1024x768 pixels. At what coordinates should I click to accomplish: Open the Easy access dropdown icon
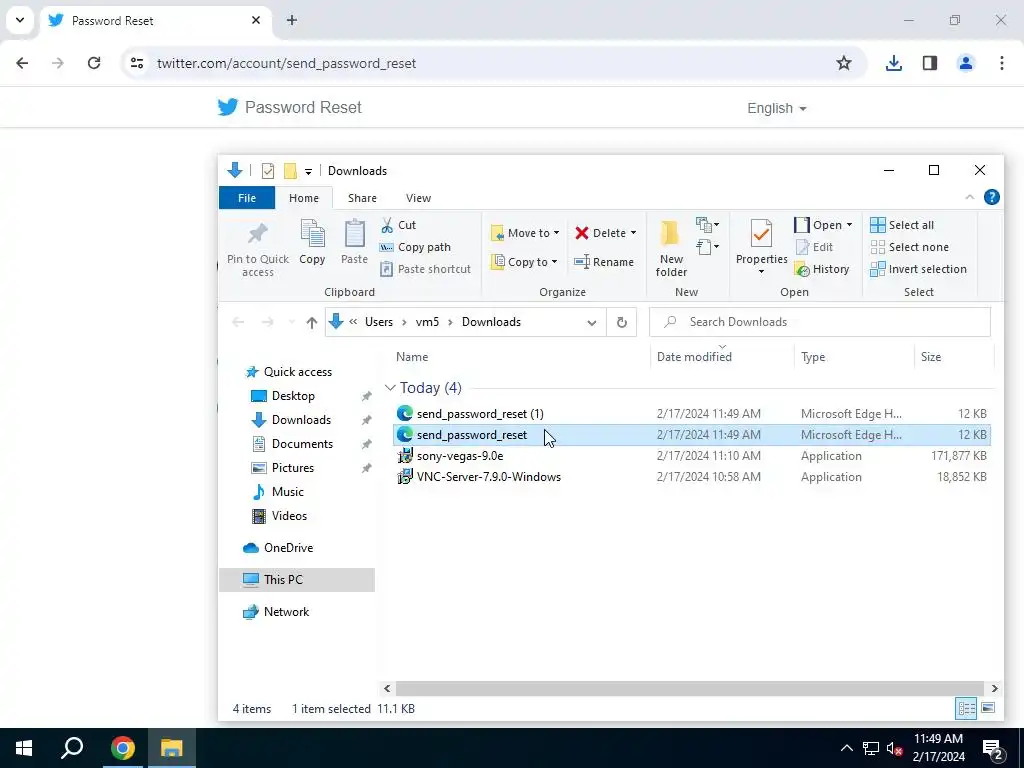[x=707, y=247]
